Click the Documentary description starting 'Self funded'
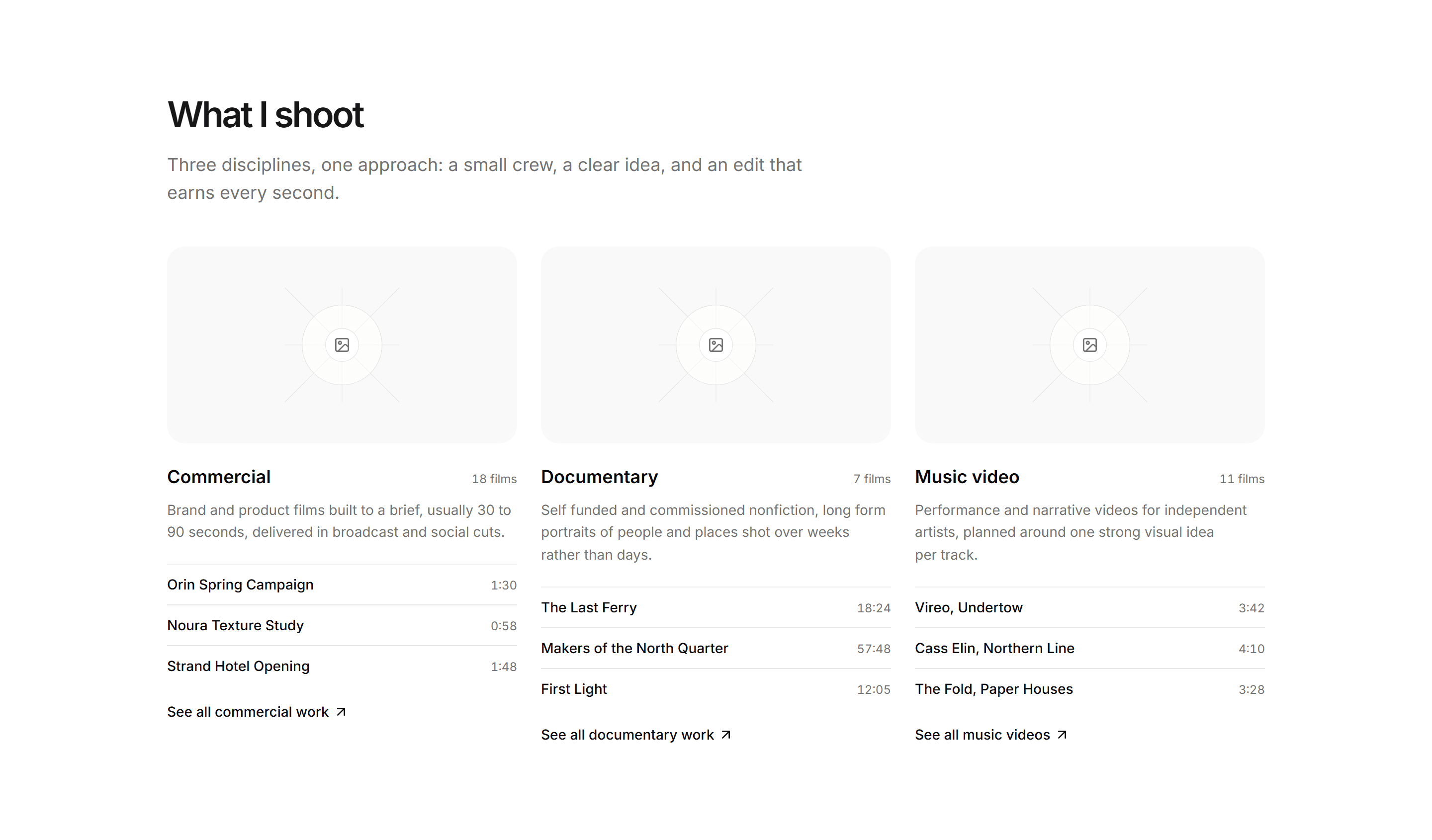This screenshot has width=1432, height=840. (x=713, y=532)
